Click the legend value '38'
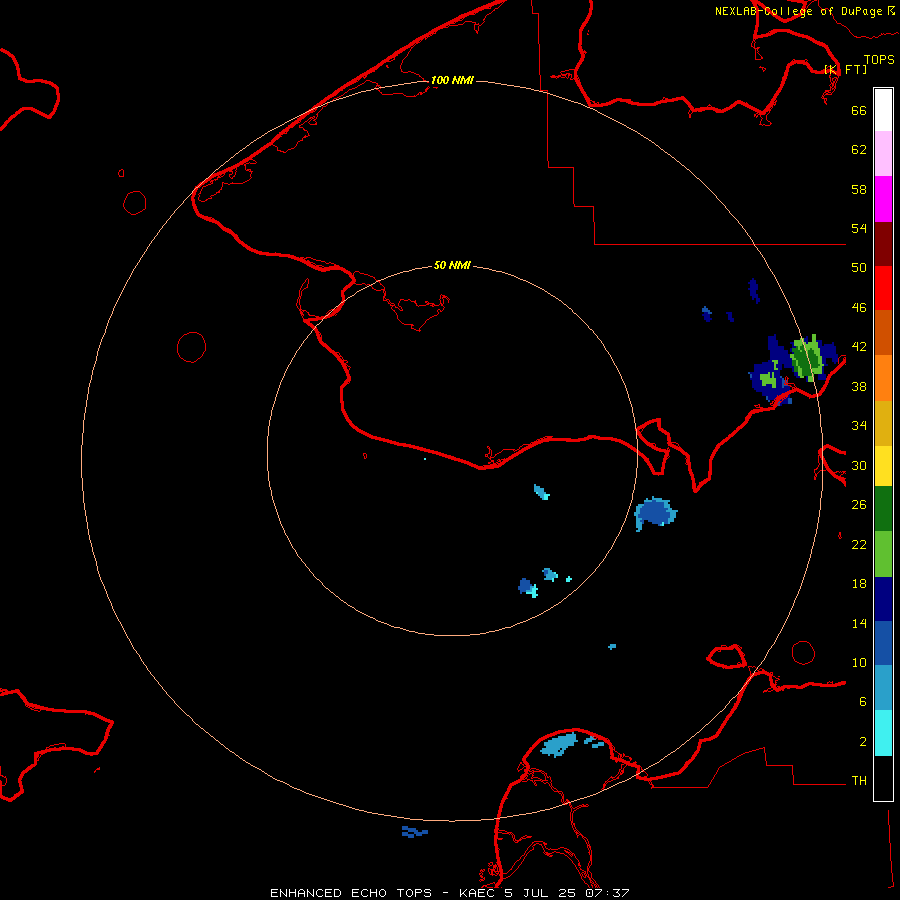 [859, 386]
